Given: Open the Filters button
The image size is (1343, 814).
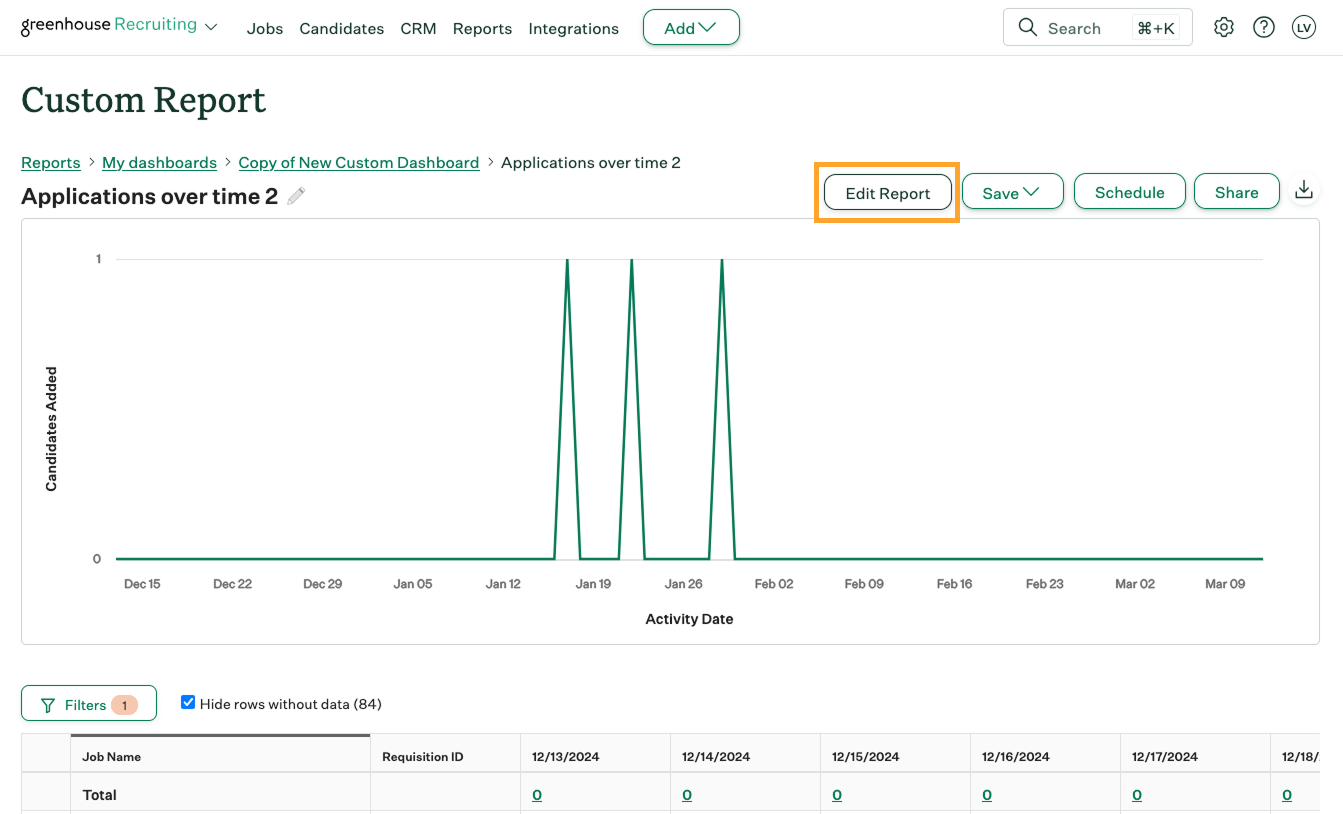Looking at the screenshot, I should (88, 705).
